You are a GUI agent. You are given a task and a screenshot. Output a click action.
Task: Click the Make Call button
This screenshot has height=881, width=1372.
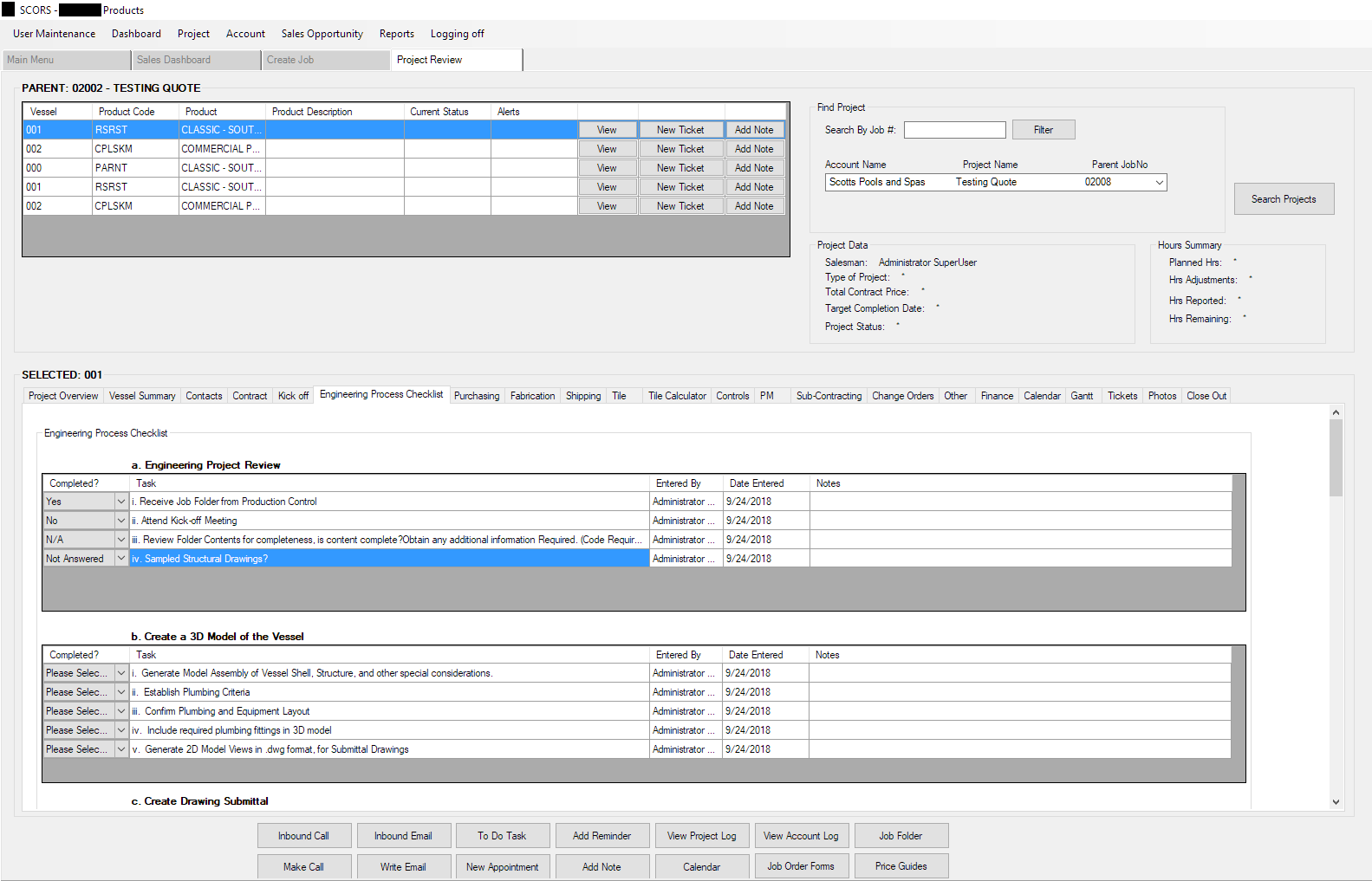pos(303,866)
